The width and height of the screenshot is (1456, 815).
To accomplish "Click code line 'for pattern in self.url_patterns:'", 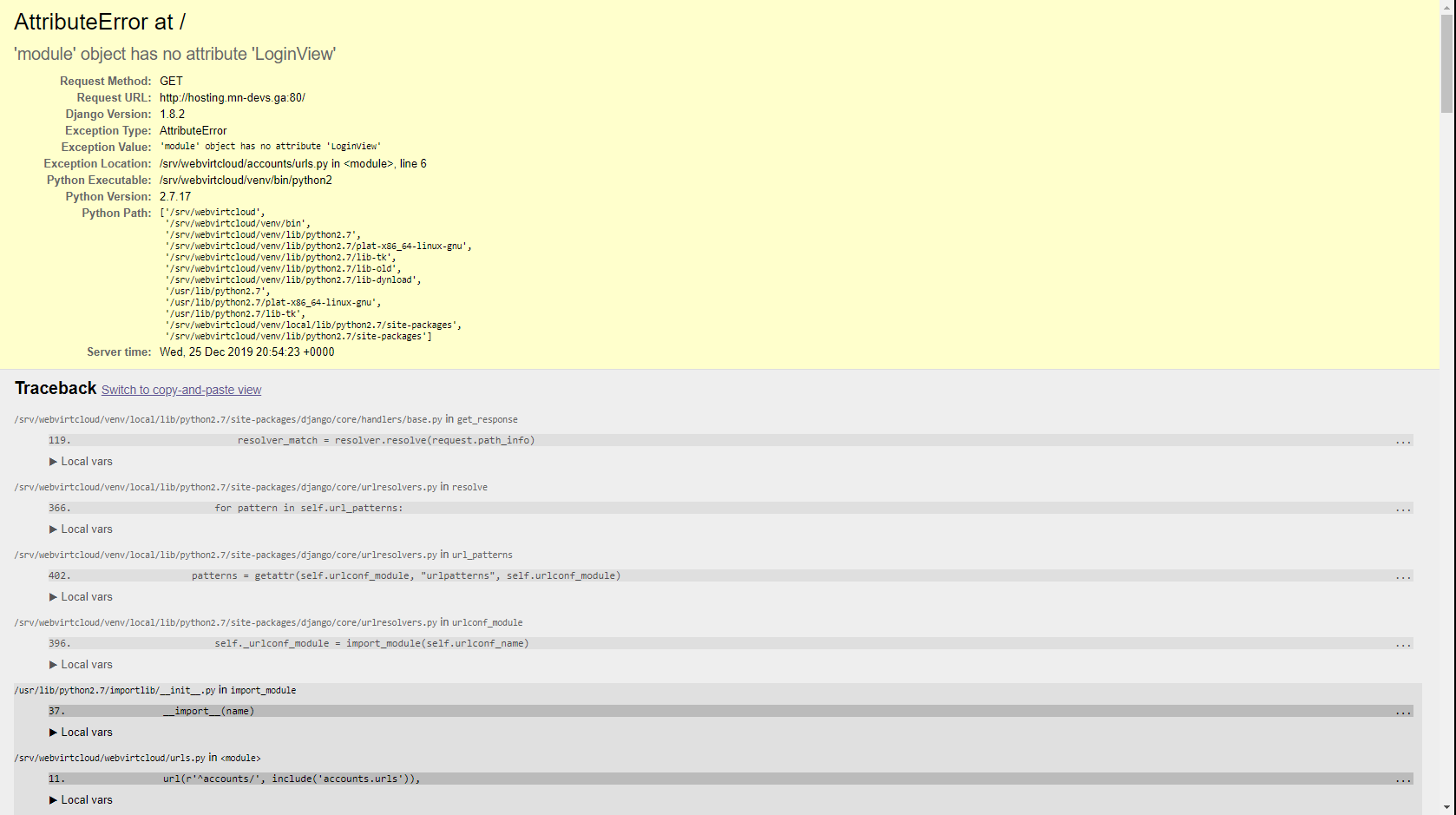I will (x=731, y=508).
